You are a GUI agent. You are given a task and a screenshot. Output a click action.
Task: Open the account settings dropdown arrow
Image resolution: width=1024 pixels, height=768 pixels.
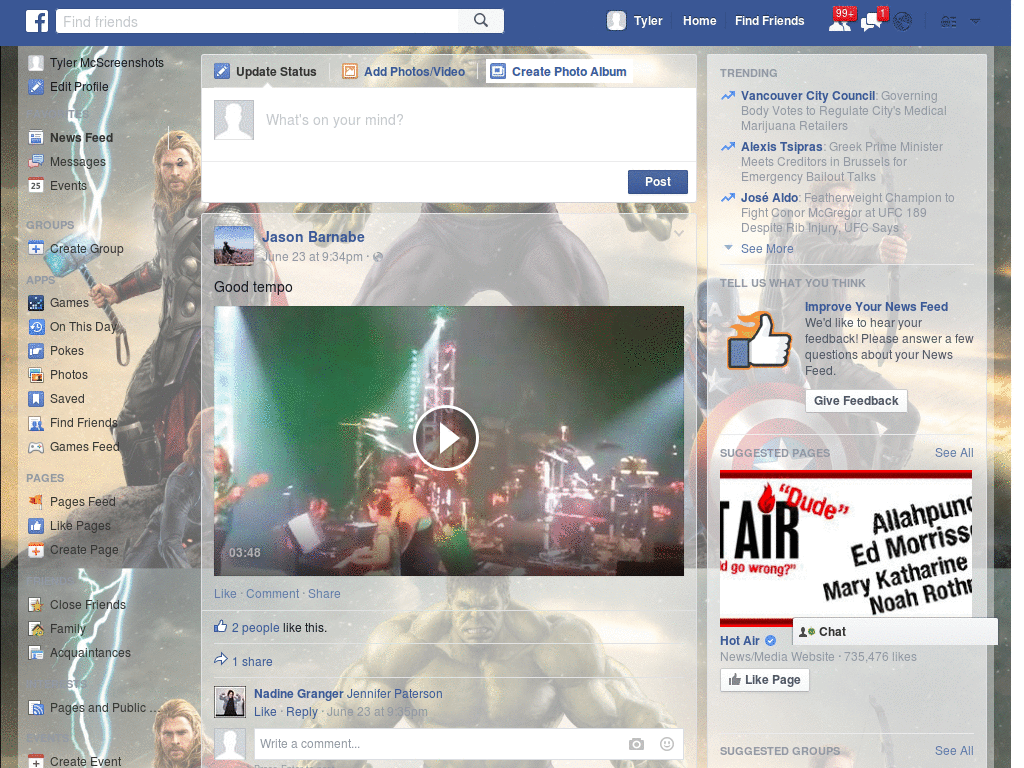(x=974, y=20)
